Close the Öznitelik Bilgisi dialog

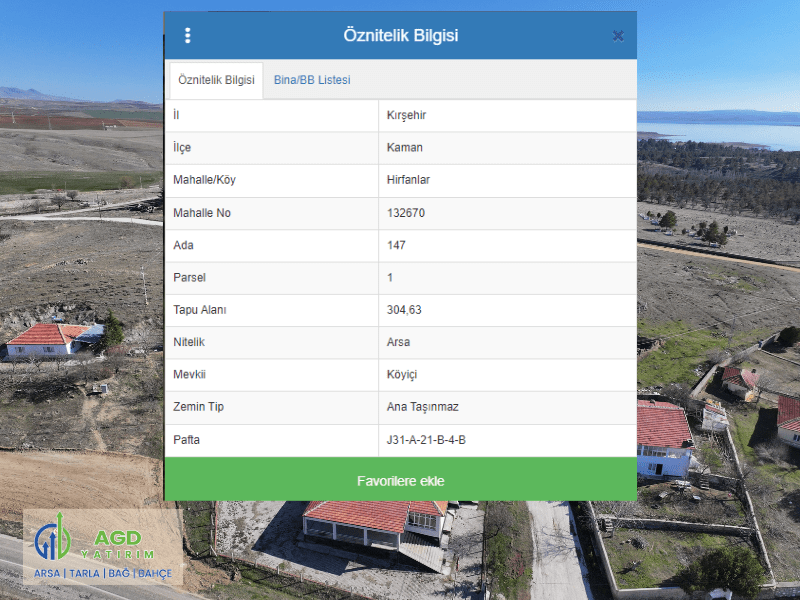[618, 36]
